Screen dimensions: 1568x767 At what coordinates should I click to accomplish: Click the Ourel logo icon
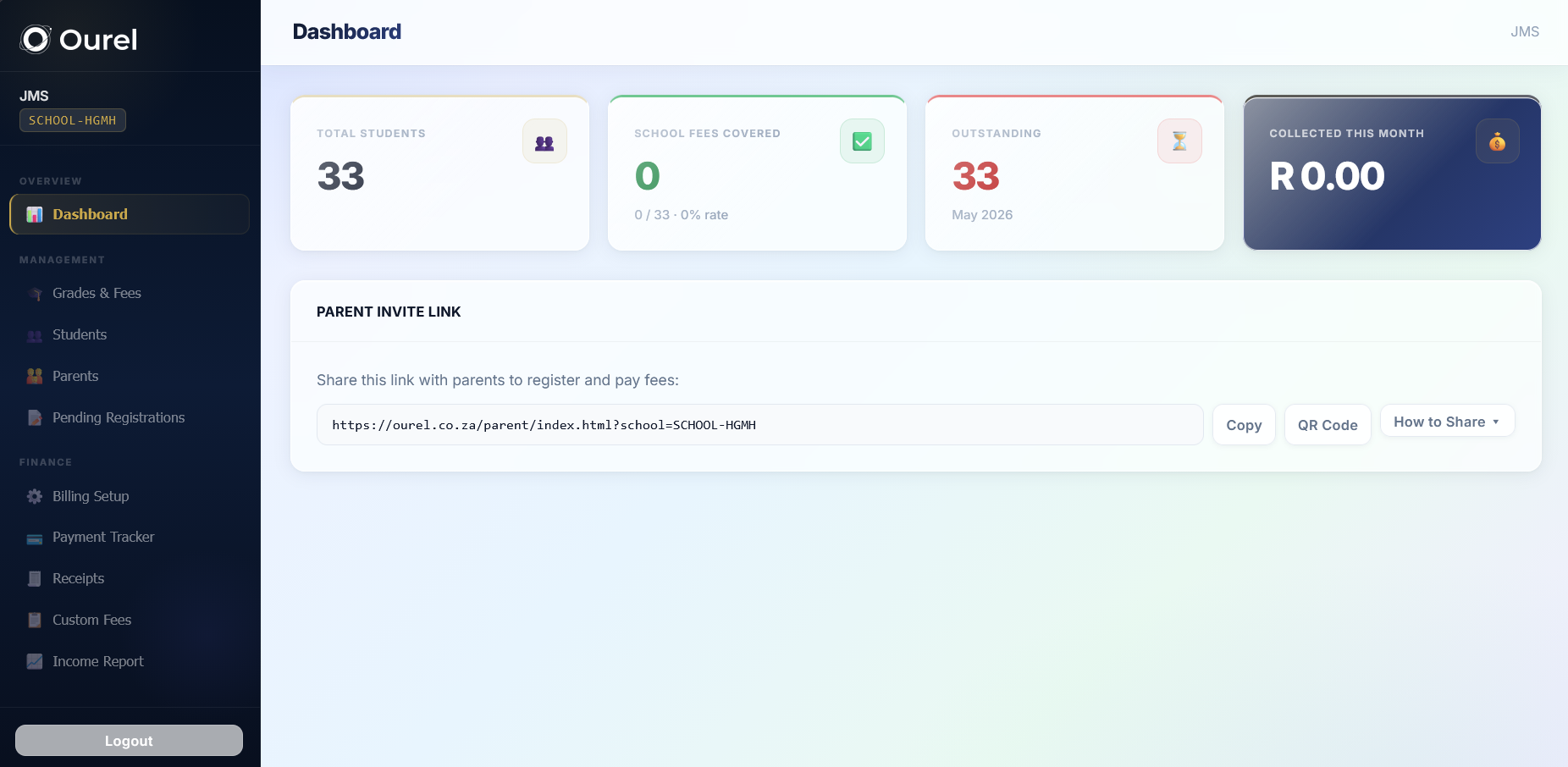(x=36, y=39)
